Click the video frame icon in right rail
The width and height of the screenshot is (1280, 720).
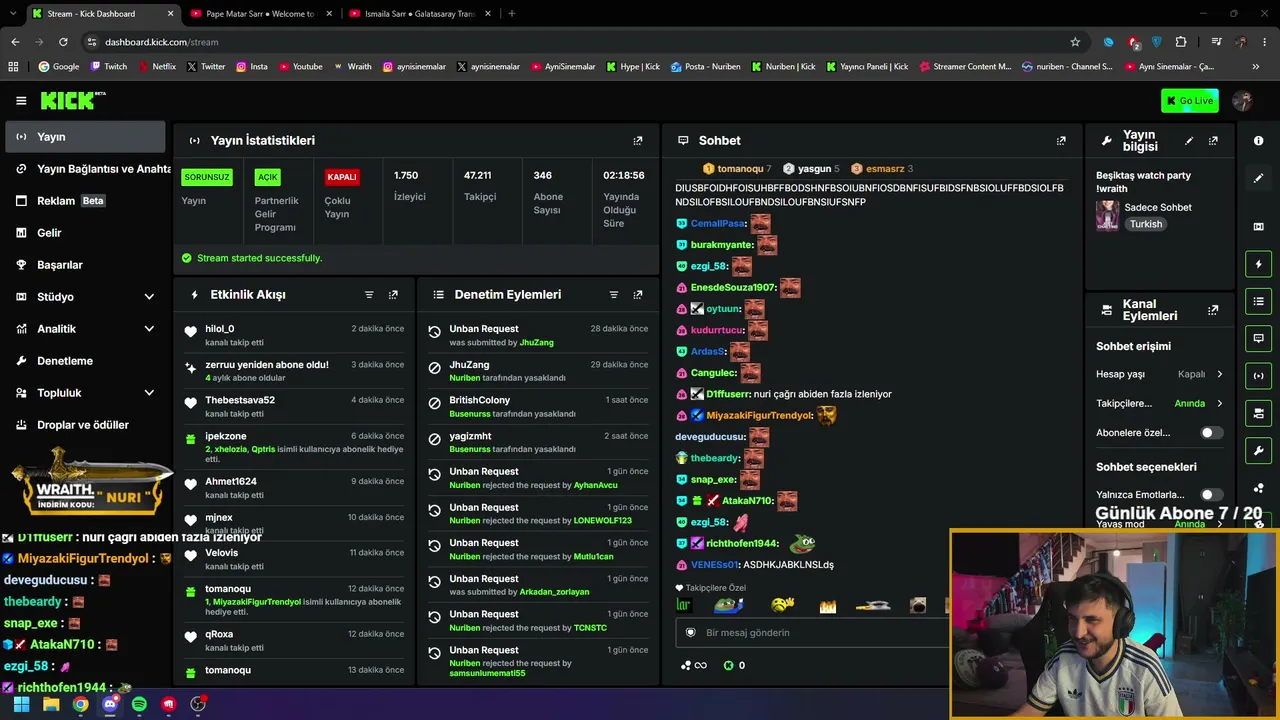(x=1259, y=227)
